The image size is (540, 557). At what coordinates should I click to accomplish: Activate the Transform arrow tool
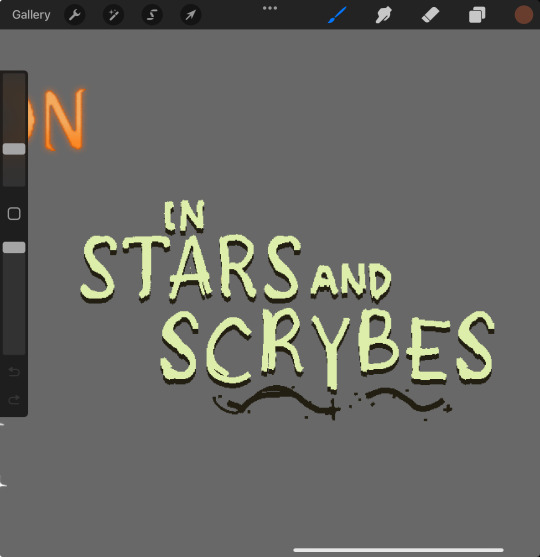(x=191, y=15)
